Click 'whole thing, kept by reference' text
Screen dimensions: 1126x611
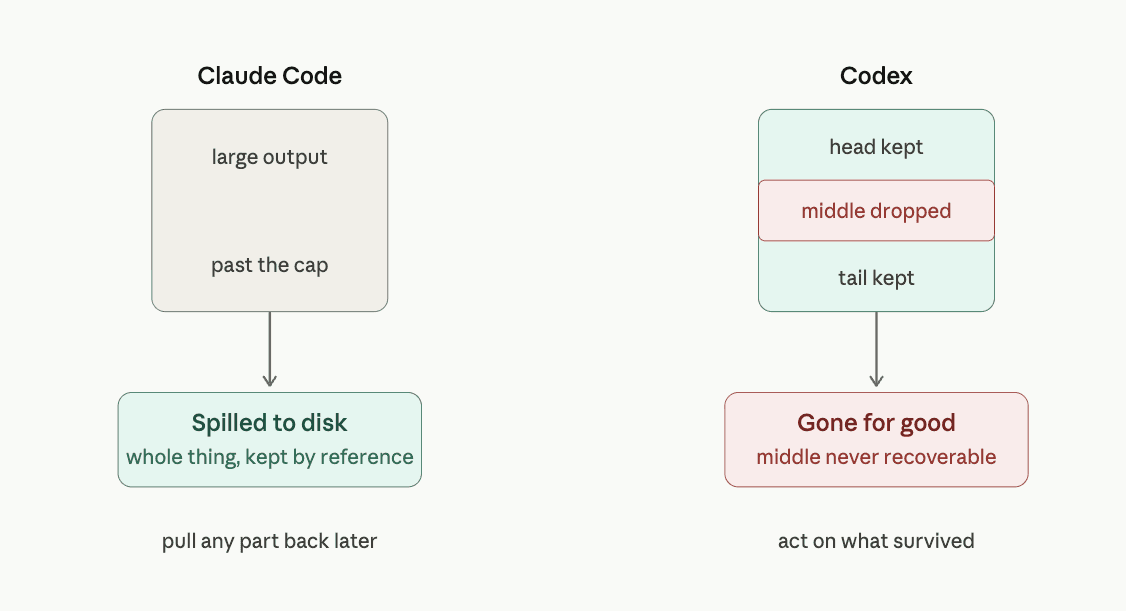click(269, 457)
